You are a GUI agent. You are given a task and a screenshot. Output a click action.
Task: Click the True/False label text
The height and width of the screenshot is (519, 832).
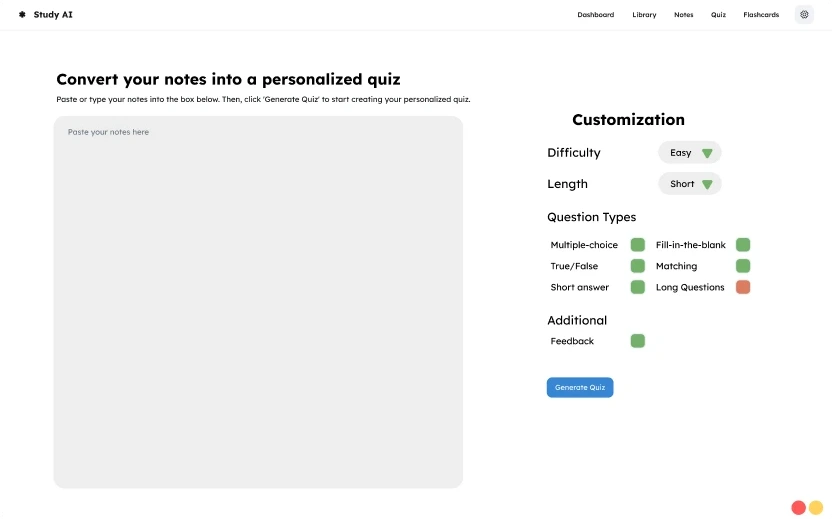tap(574, 266)
